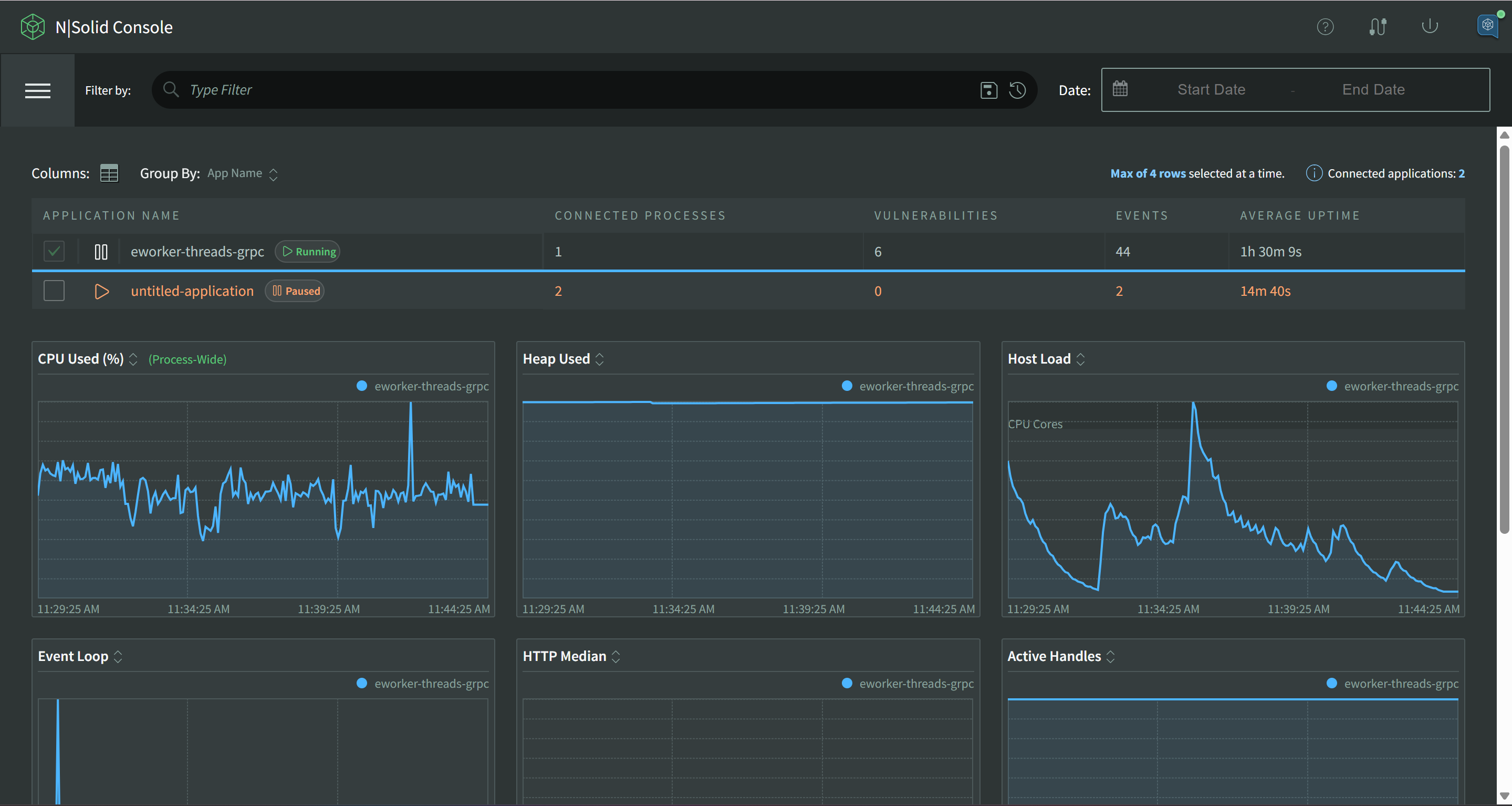Click the connection plug icon in the header
Viewport: 1512px width, 806px height.
point(1378,26)
